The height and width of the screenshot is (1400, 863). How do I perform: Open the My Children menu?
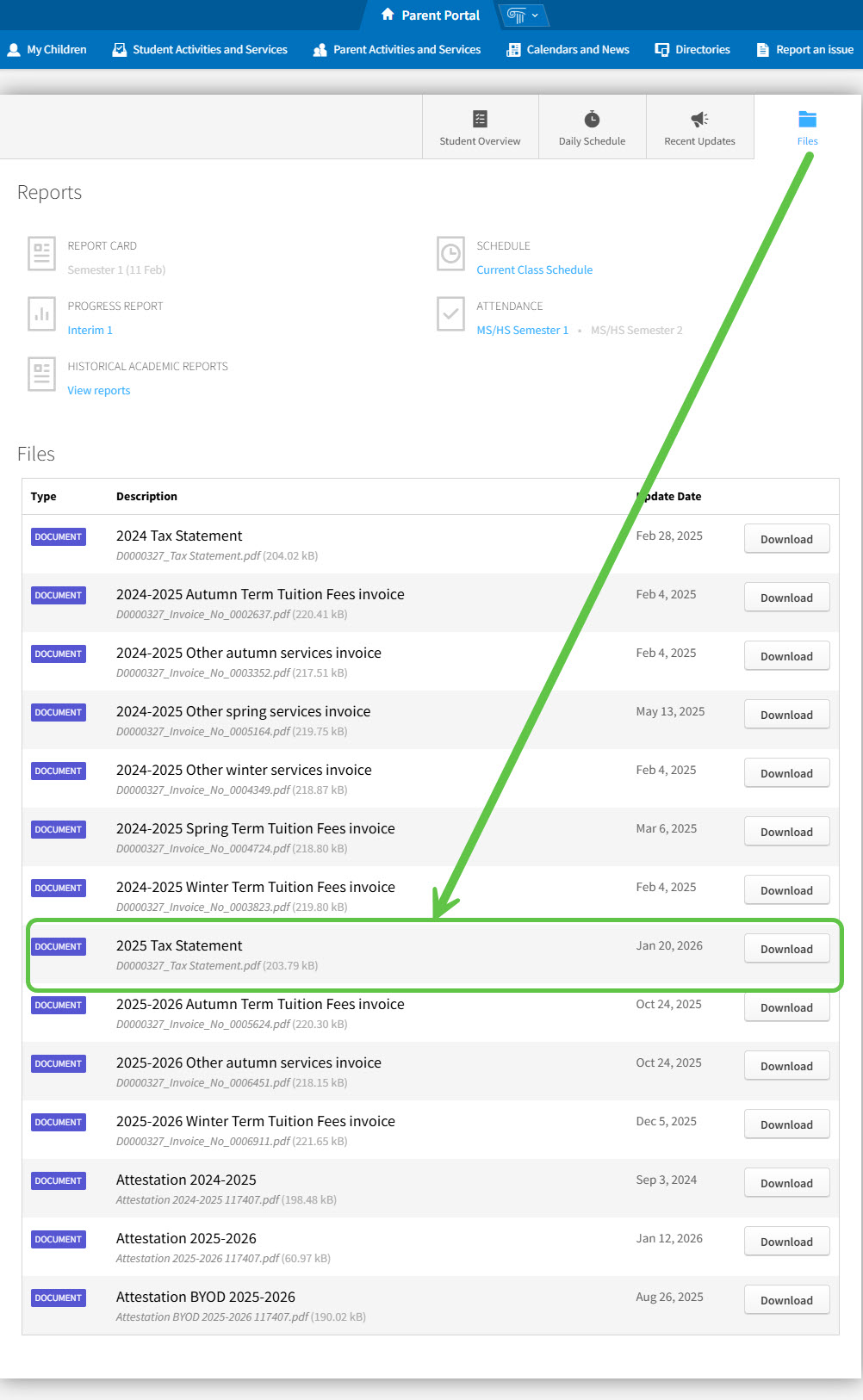click(47, 50)
